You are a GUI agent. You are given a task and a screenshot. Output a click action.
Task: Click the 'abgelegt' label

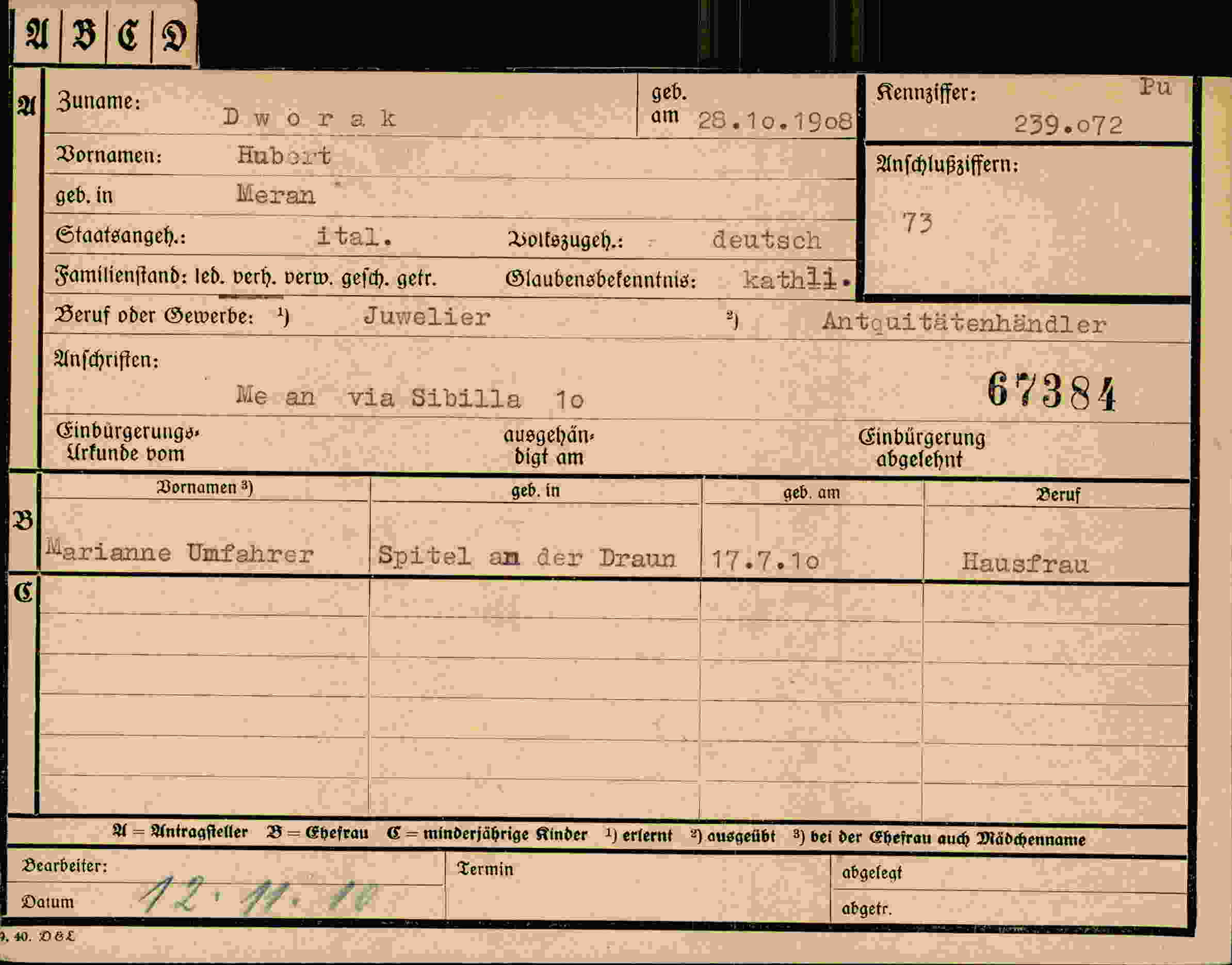coord(871,873)
